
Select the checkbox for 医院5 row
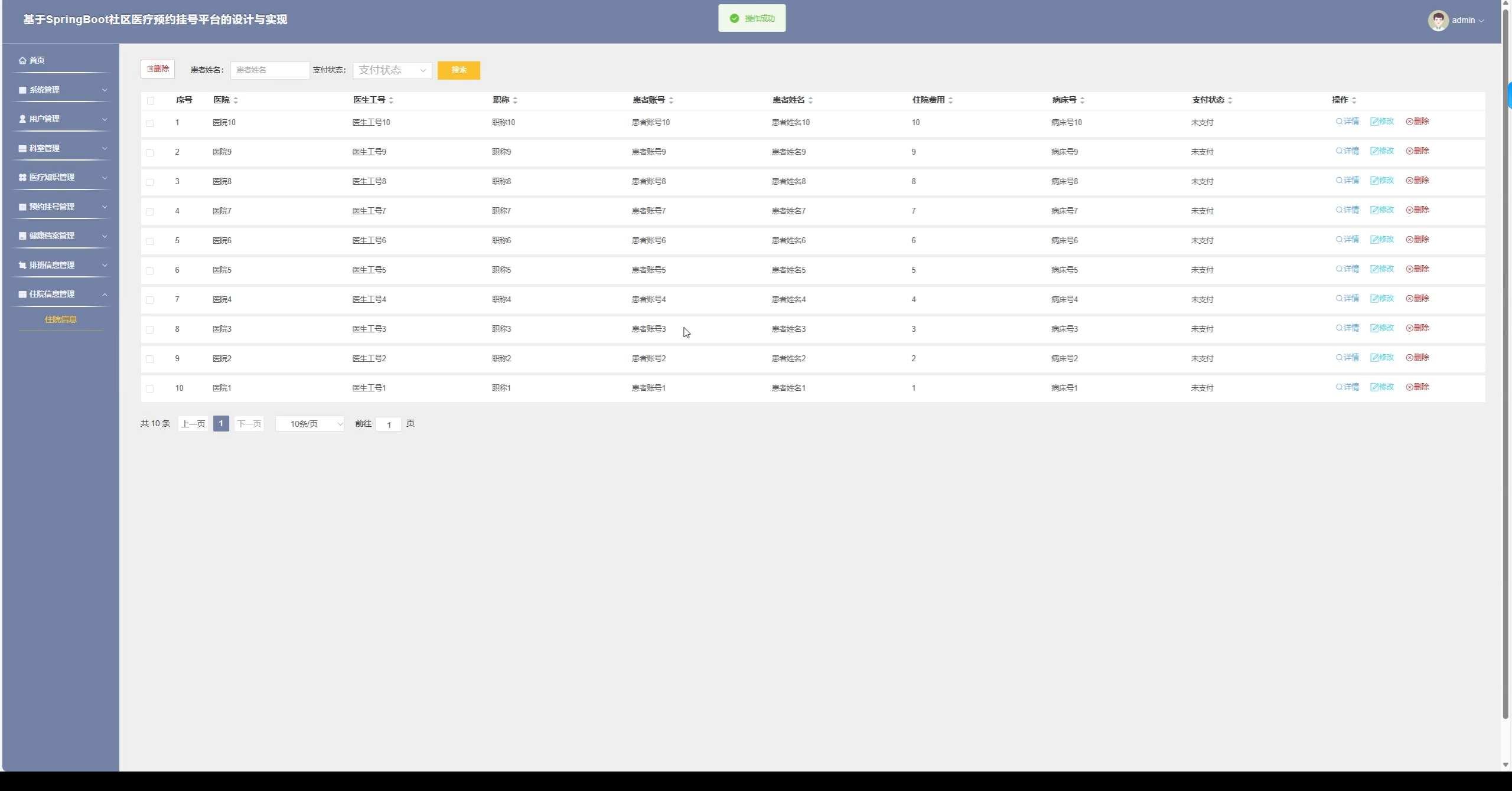(150, 271)
